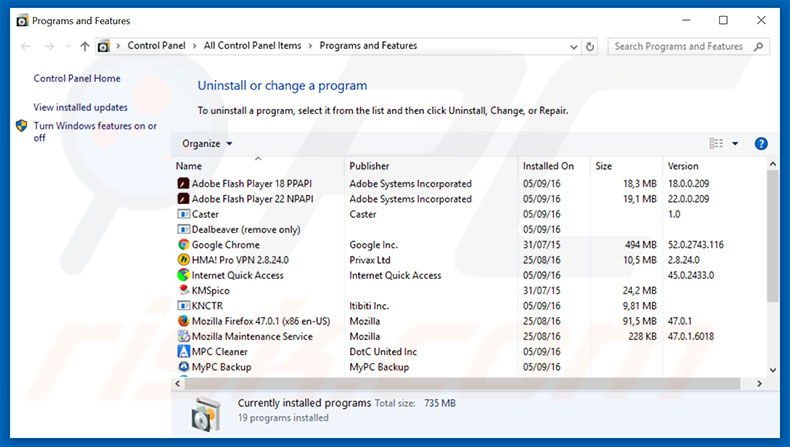Screen dimensions: 790x447
Task: Click the 228 KB size cell
Action: [642, 336]
